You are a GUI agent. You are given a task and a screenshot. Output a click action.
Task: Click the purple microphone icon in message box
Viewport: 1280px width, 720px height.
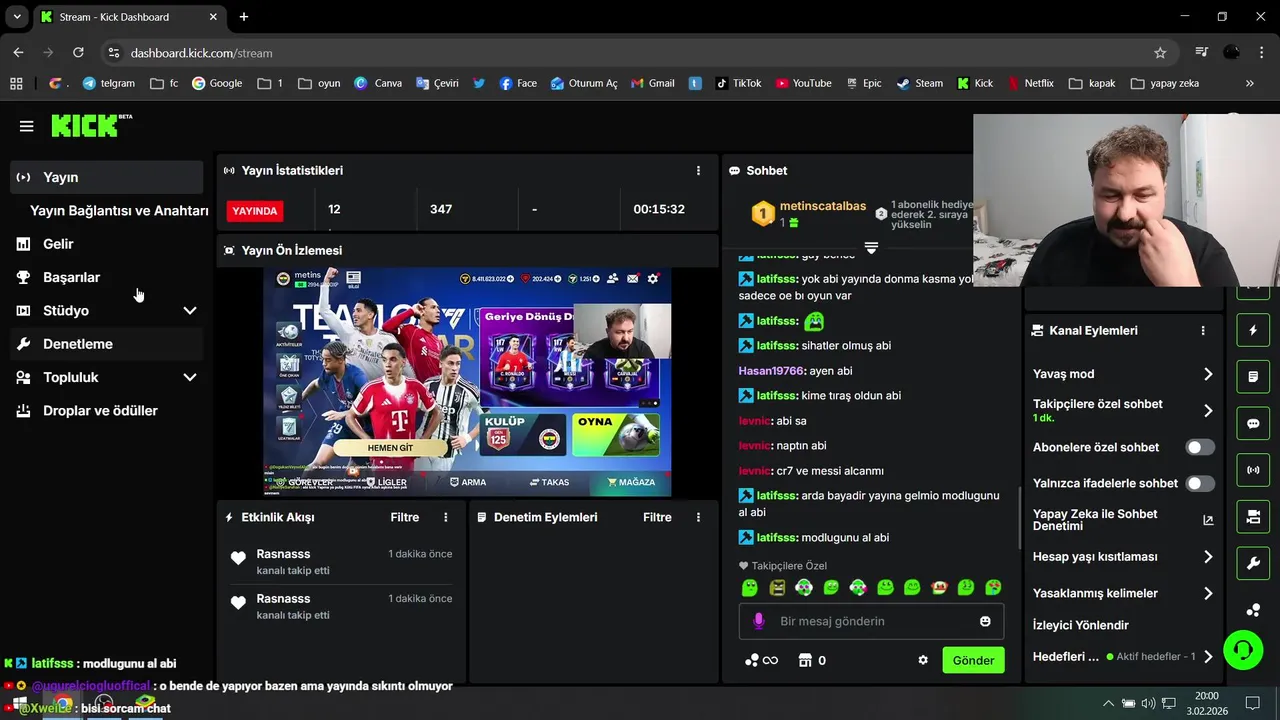(758, 621)
